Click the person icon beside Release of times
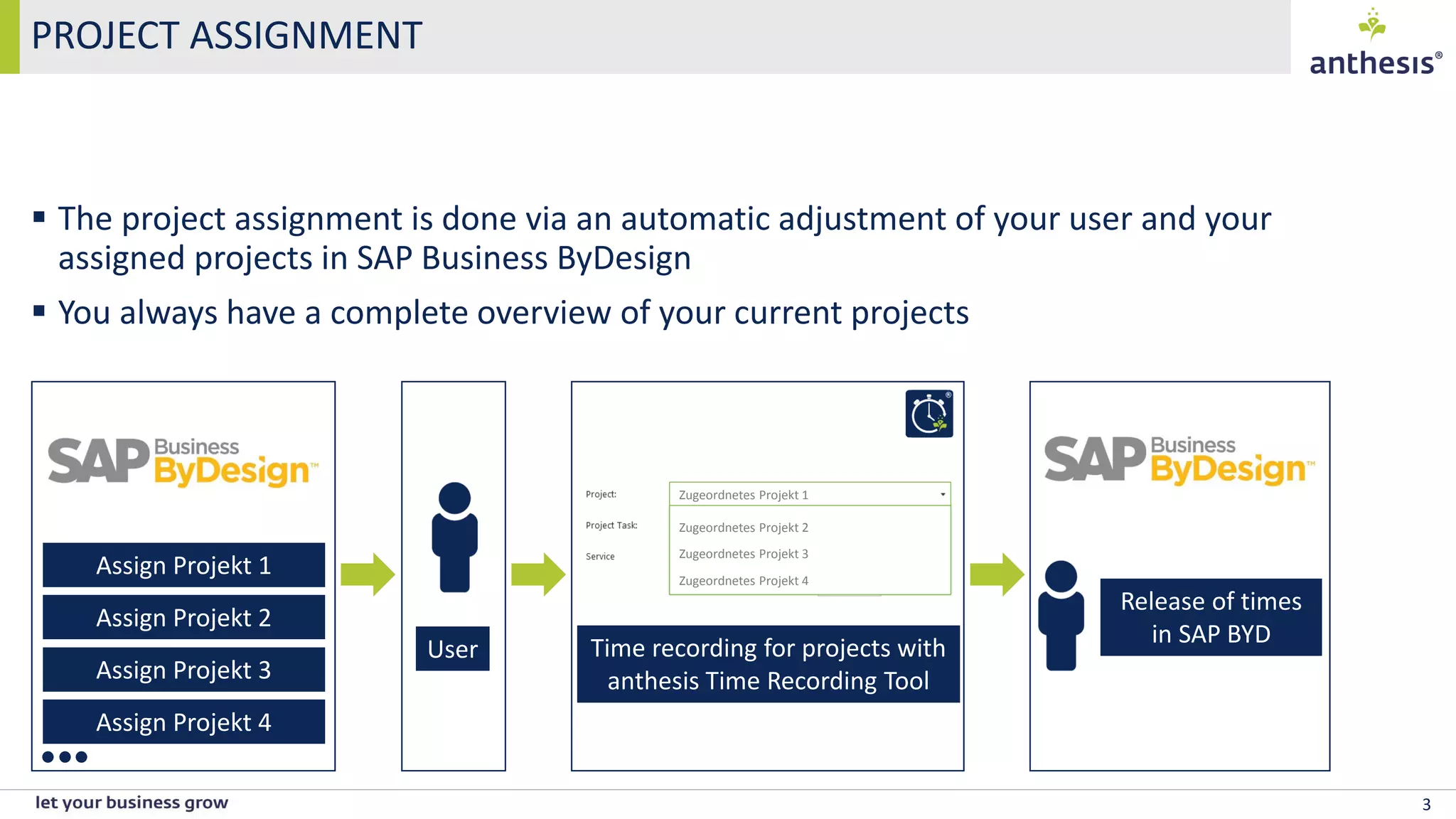 pos(1061,615)
